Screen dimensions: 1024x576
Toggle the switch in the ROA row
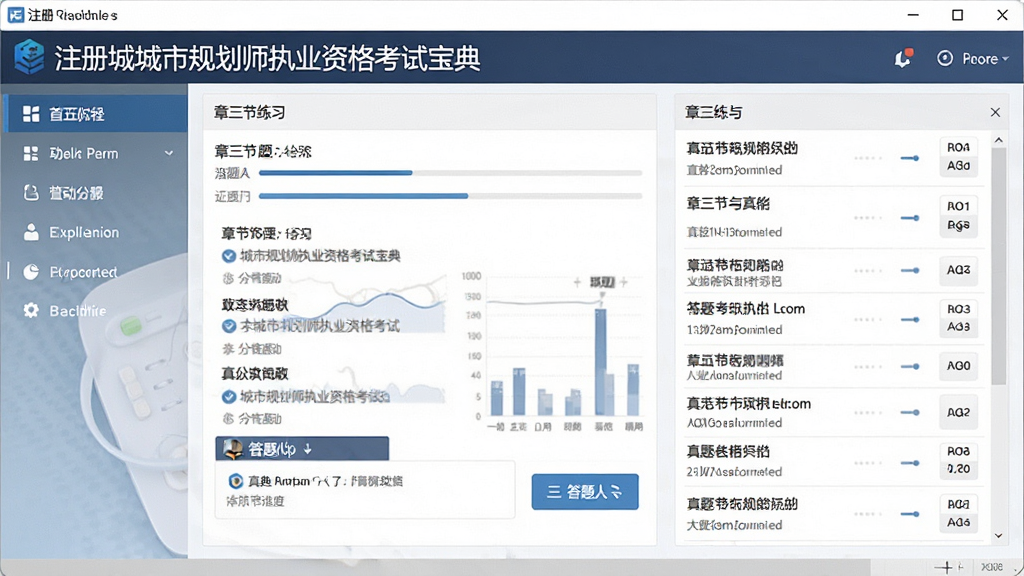(910, 158)
